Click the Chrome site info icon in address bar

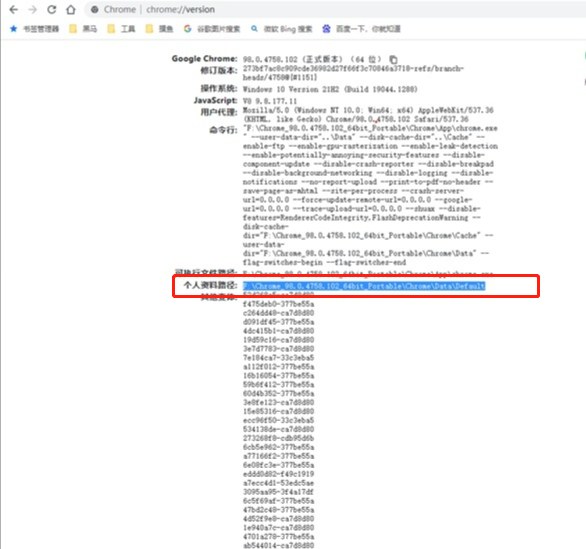pos(95,9)
